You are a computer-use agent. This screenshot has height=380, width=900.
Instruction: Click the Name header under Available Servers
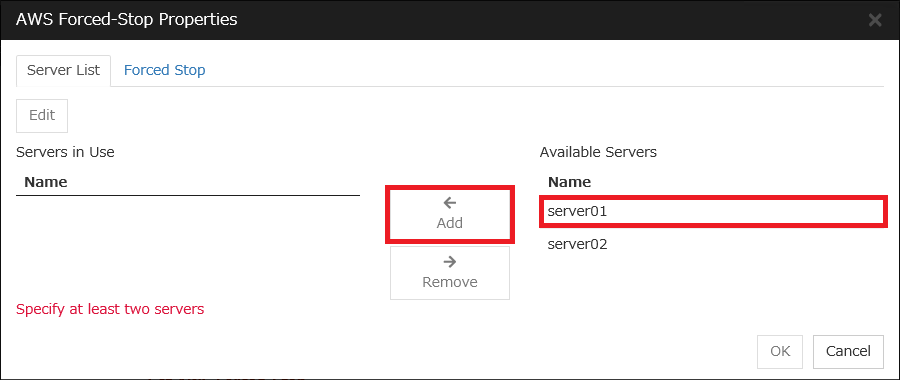click(x=569, y=183)
